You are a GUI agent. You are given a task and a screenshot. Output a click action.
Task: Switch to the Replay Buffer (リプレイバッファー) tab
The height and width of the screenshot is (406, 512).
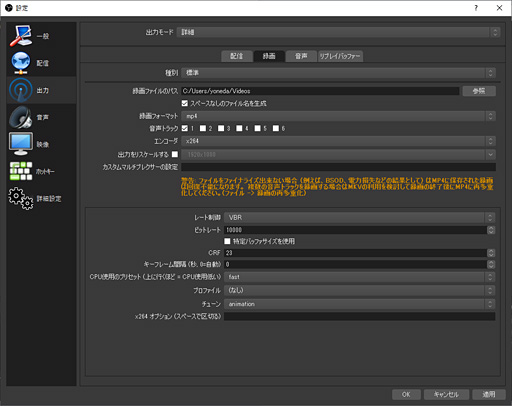[340, 56]
